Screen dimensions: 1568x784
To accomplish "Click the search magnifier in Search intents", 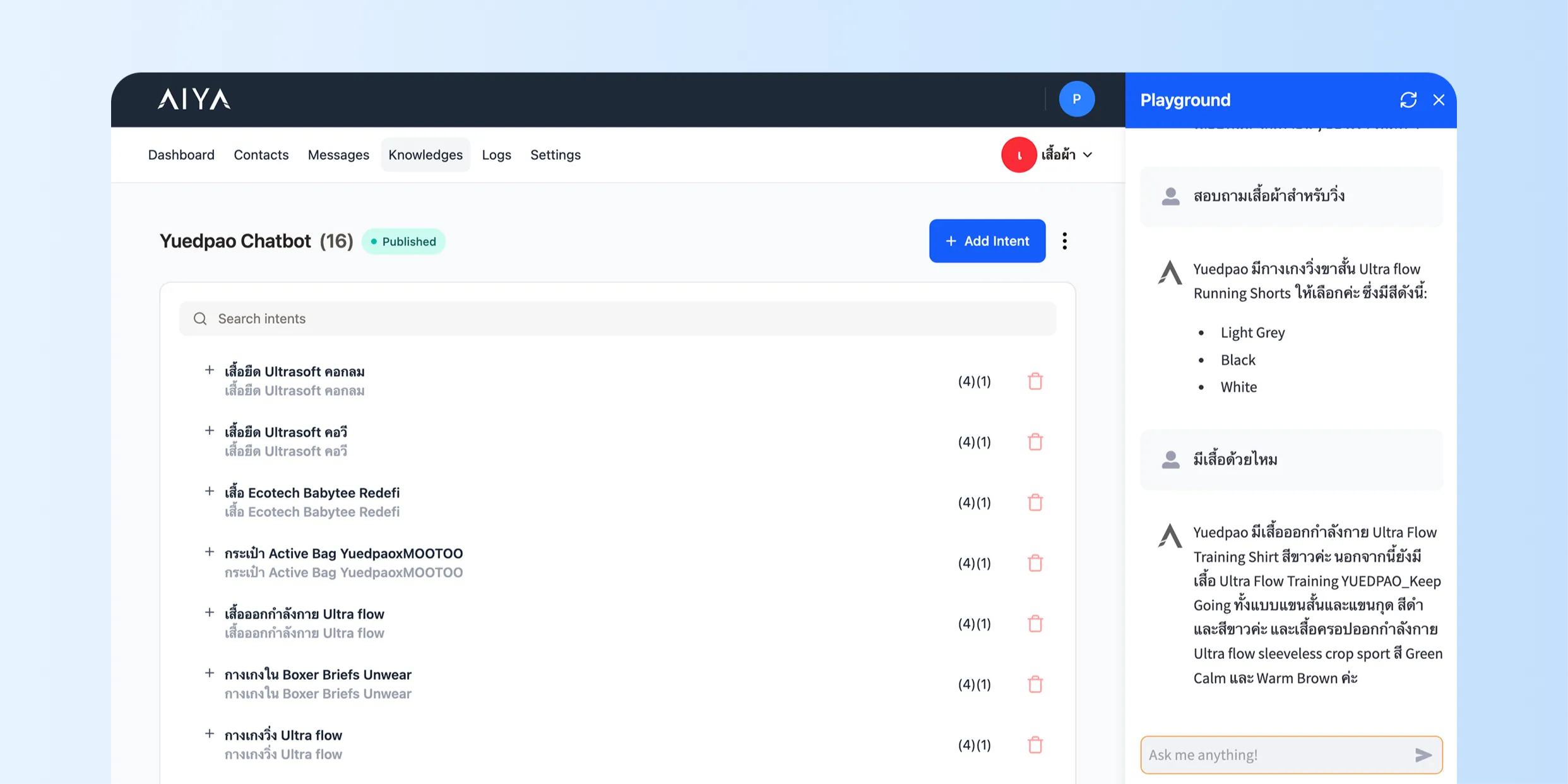I will point(200,319).
